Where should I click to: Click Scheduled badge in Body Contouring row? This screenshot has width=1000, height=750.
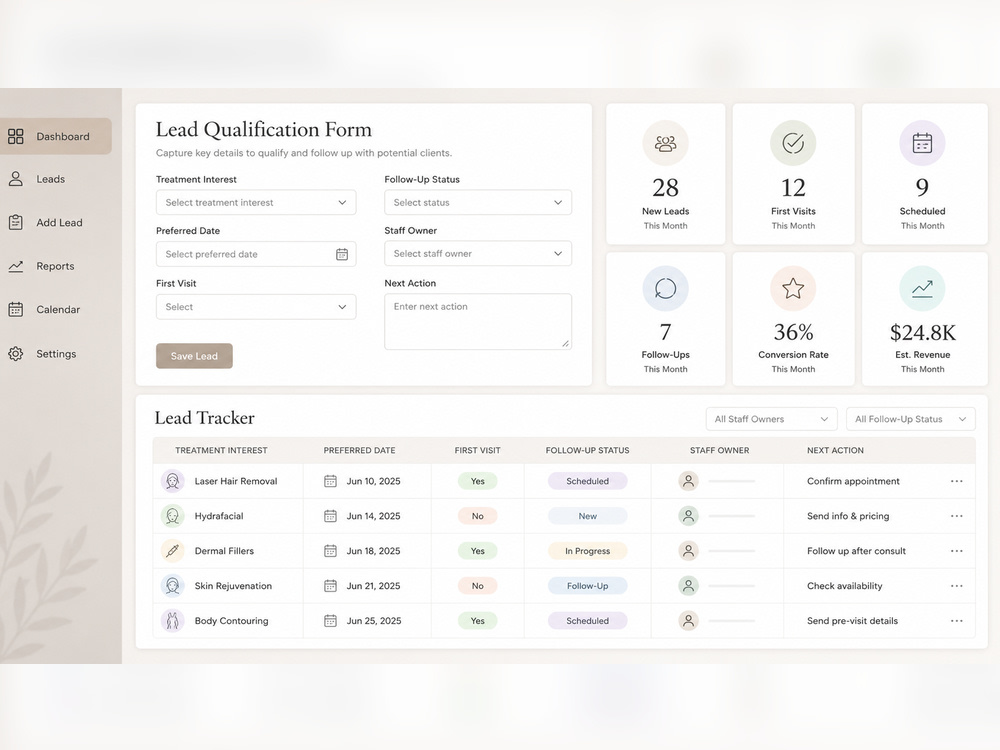pyautogui.click(x=587, y=621)
